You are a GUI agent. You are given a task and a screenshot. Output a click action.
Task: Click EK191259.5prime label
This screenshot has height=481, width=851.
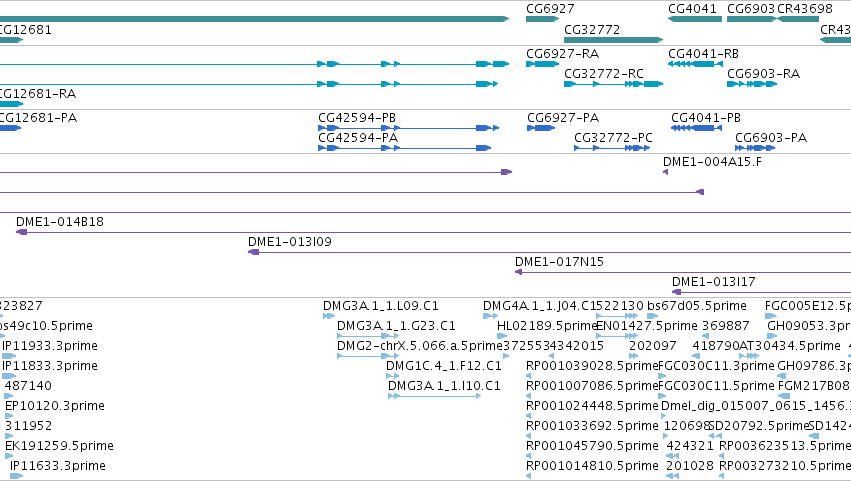(59, 446)
